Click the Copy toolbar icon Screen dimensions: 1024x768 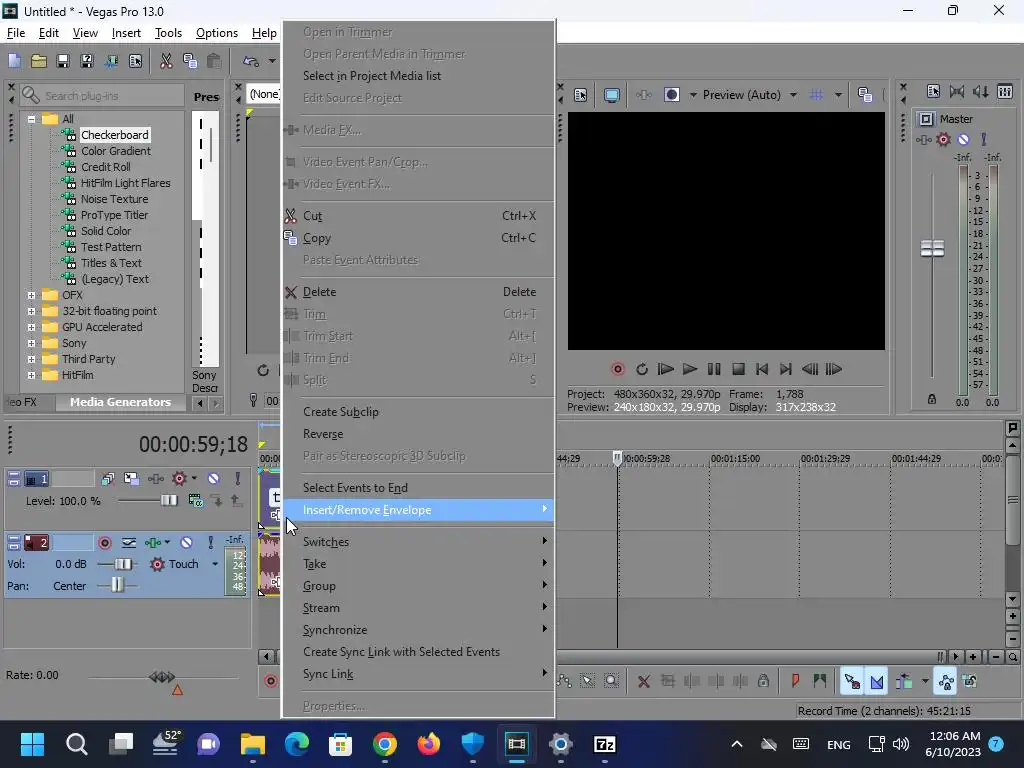click(190, 61)
